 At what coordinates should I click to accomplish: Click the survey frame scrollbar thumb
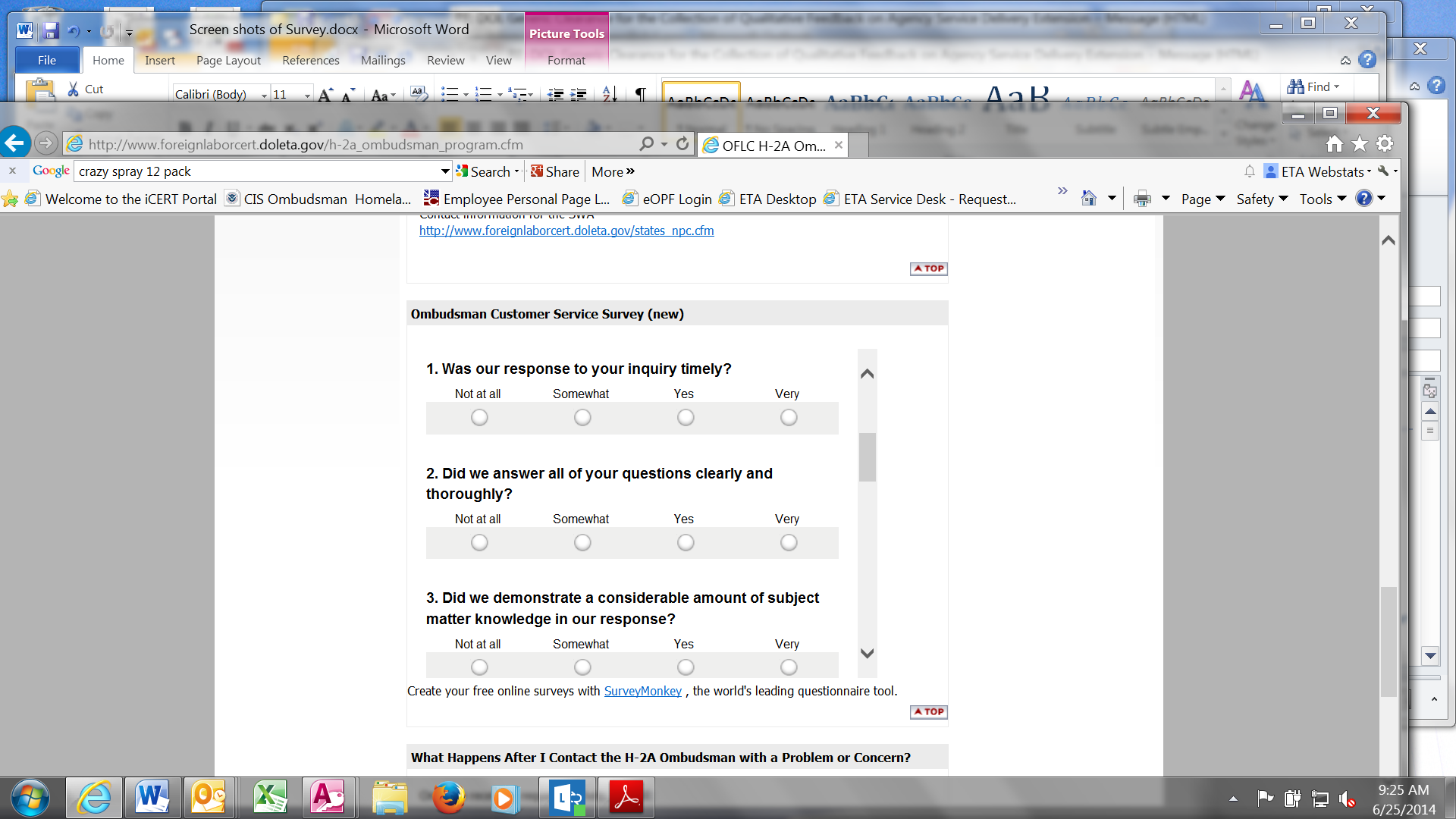point(867,457)
